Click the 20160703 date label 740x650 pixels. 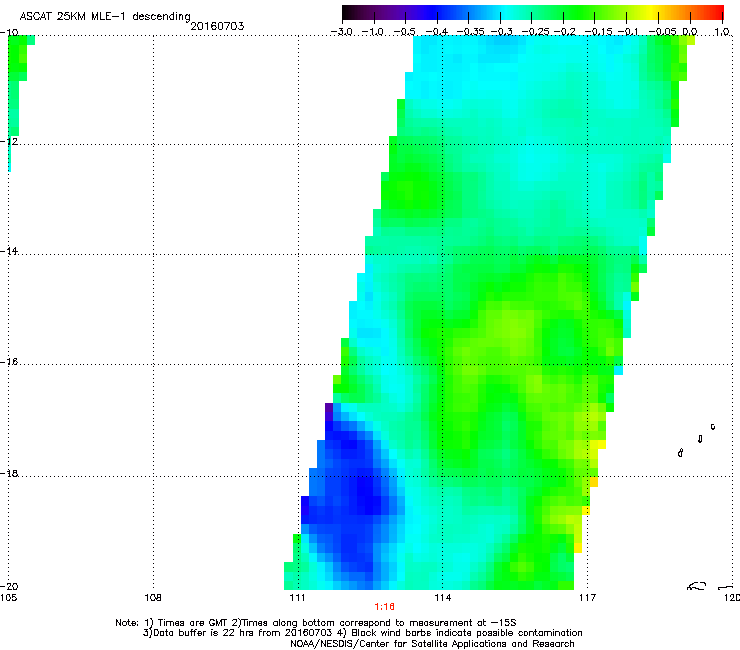point(217,26)
